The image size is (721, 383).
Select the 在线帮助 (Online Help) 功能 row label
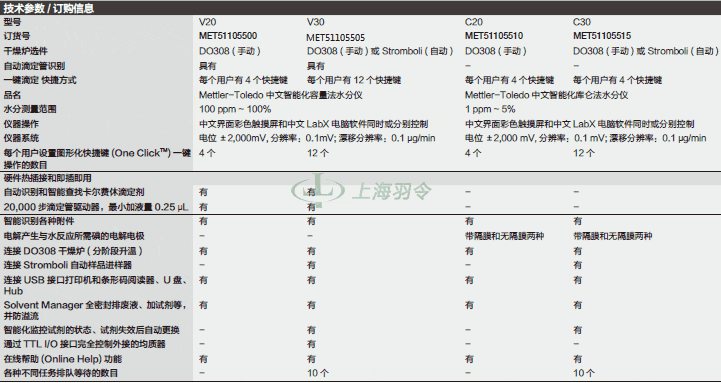(63, 359)
